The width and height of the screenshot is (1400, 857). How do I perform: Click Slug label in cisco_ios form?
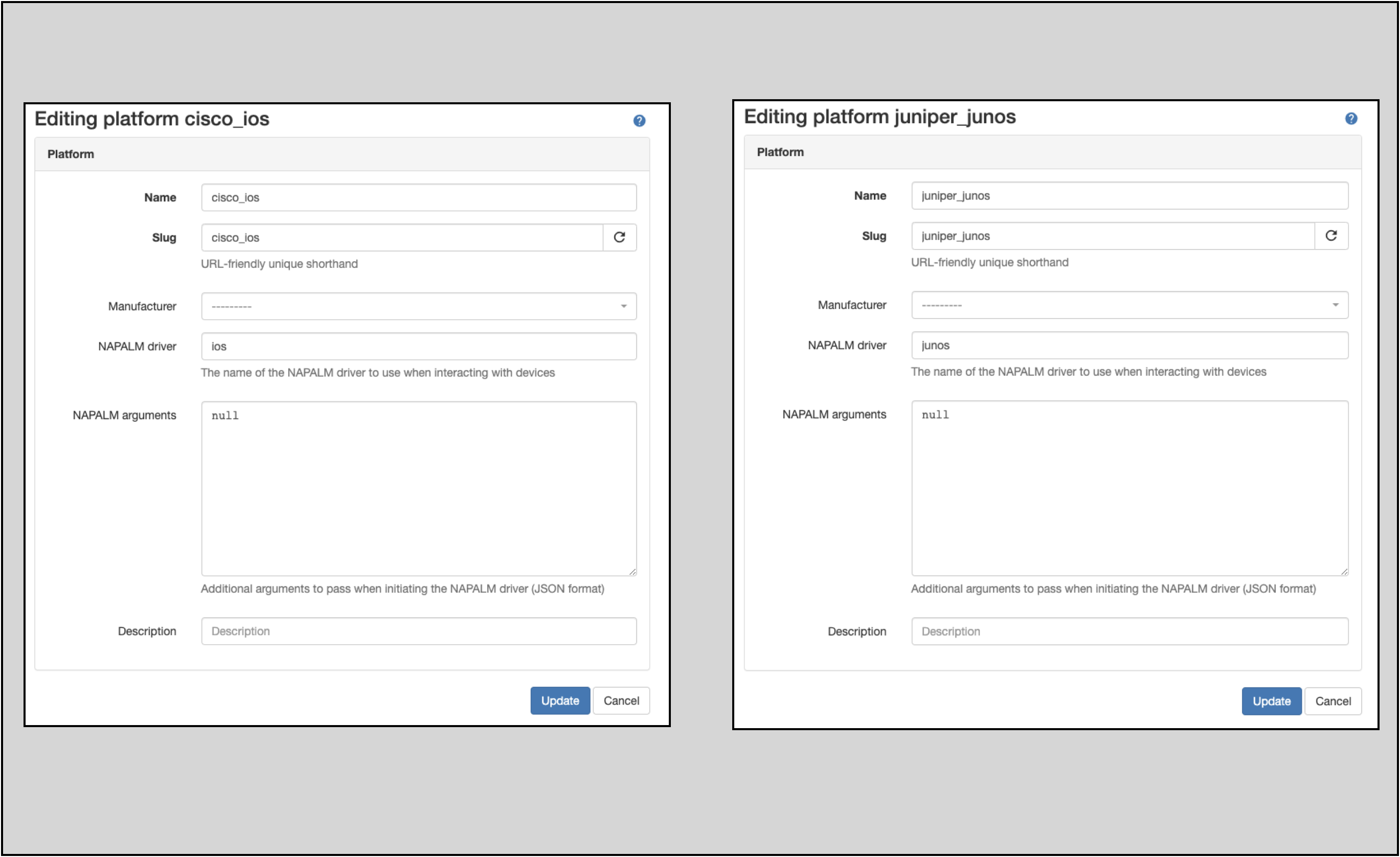(x=164, y=238)
